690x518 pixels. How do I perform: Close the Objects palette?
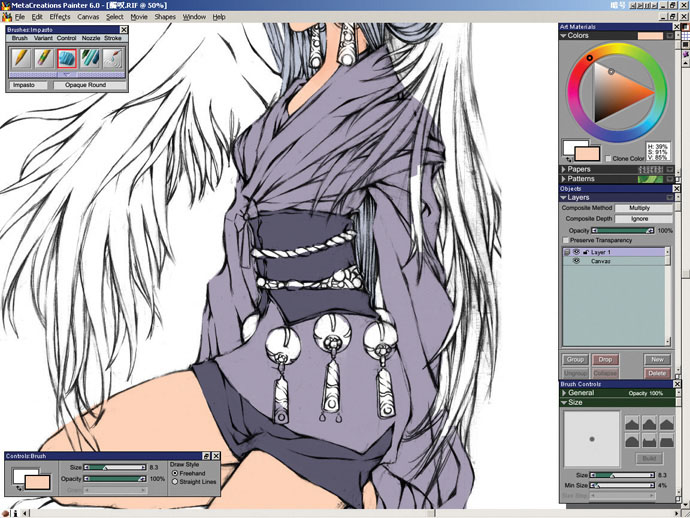[x=677, y=189]
